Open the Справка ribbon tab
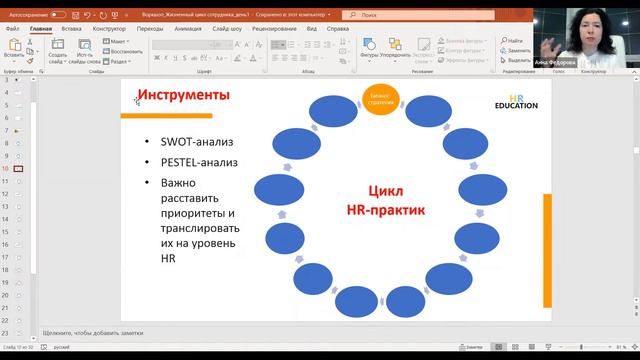 (338, 29)
